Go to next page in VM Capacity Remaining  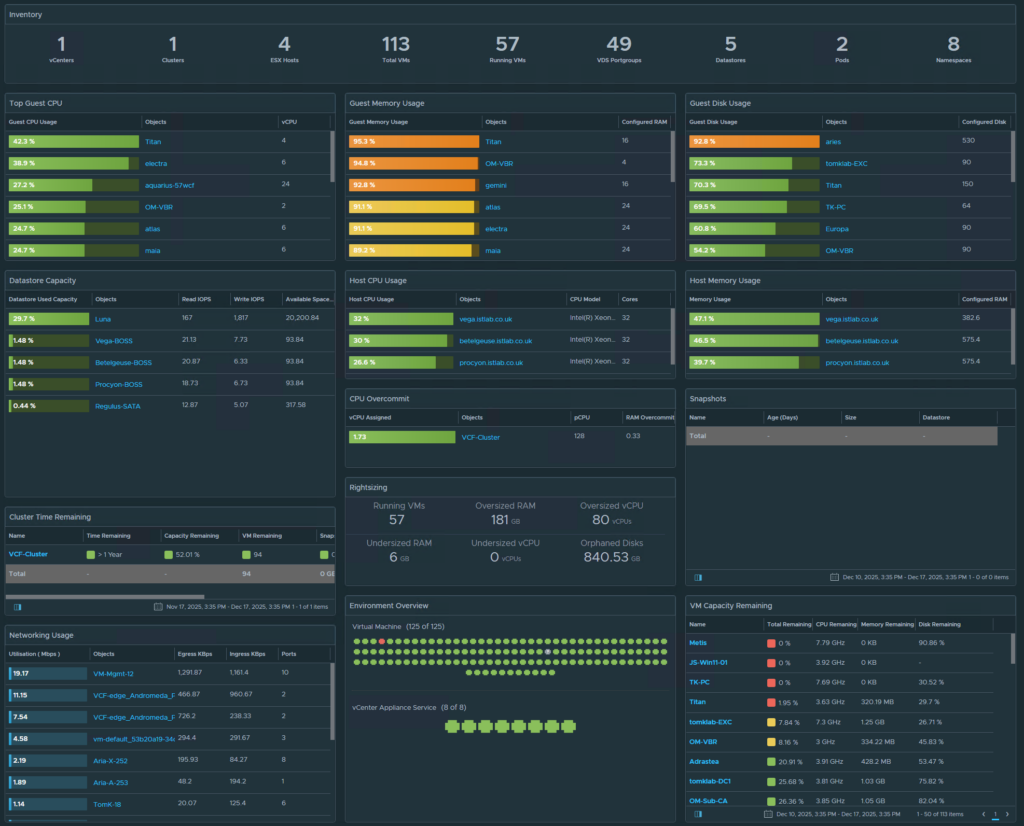pyautogui.click(x=1007, y=814)
